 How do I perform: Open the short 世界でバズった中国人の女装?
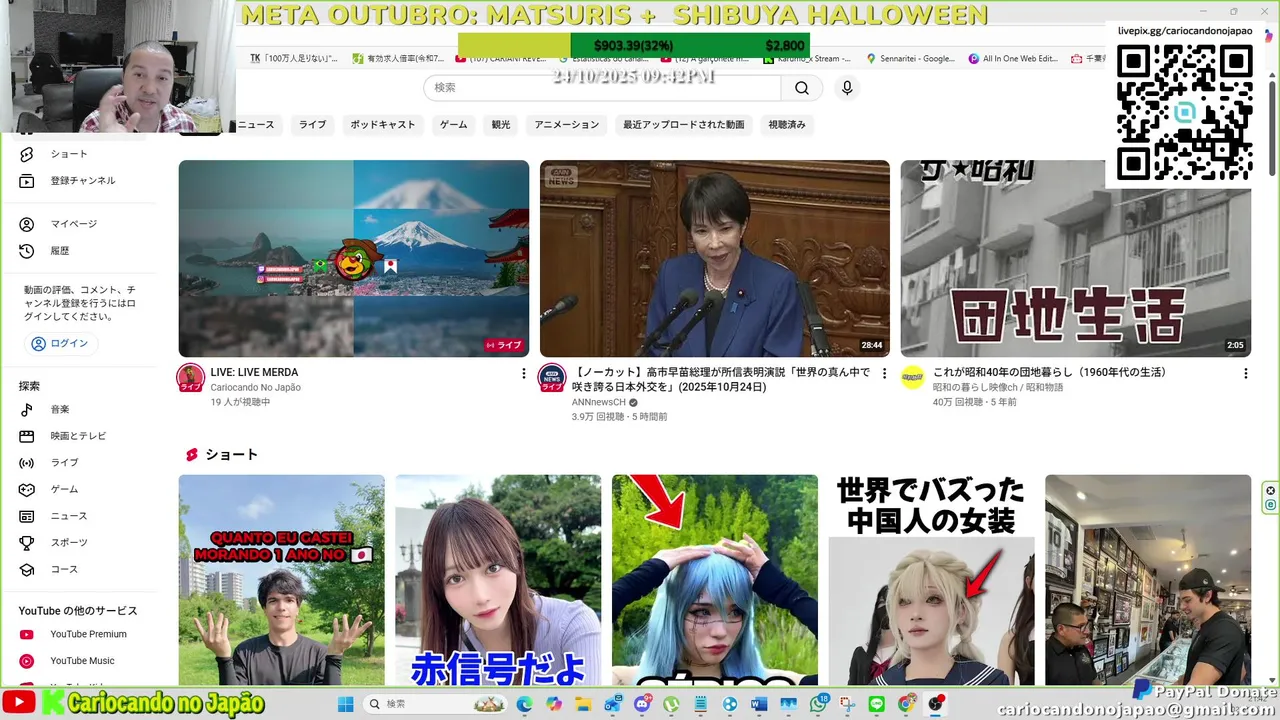(931, 580)
